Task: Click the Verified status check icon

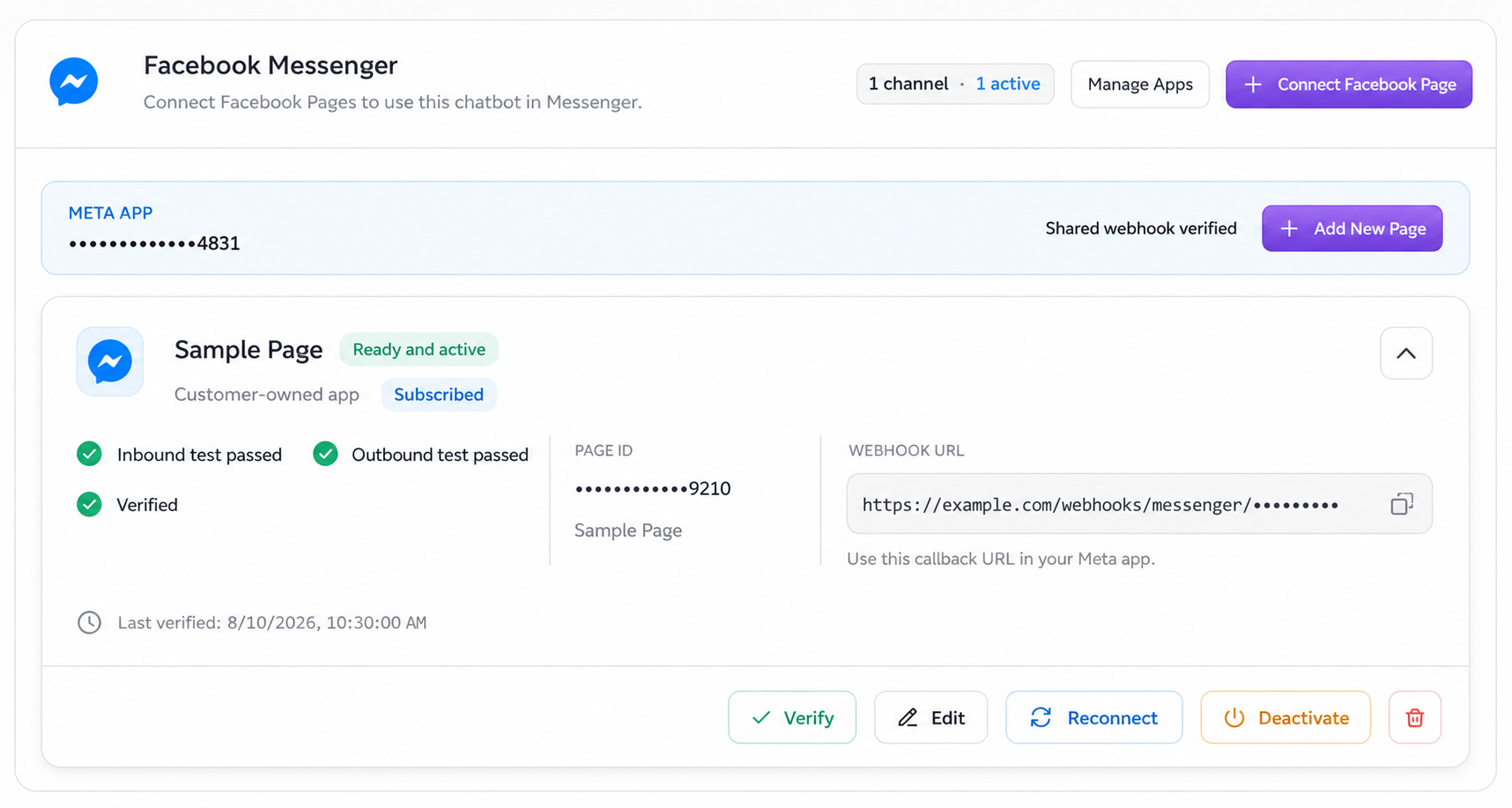Action: point(89,505)
